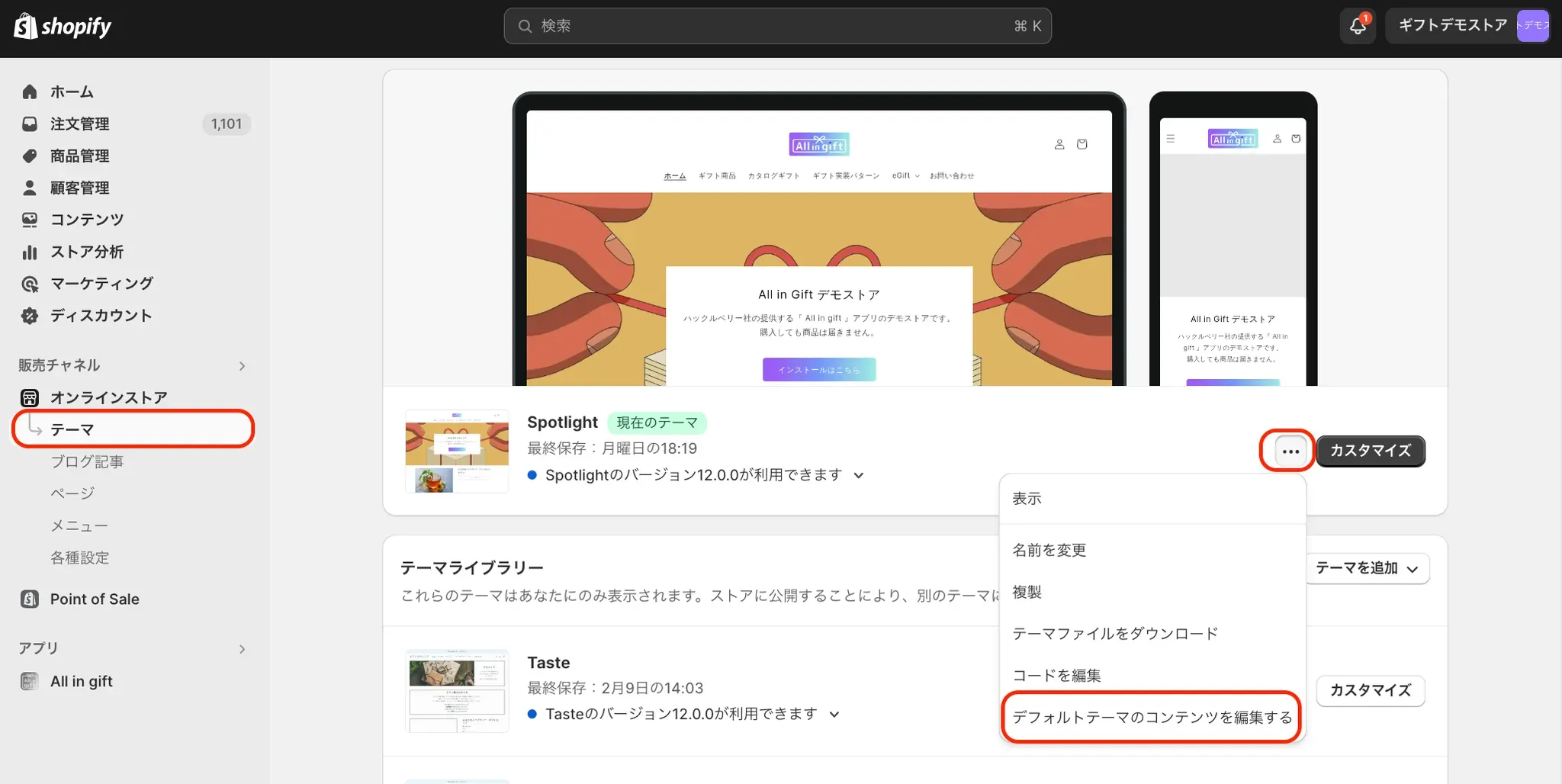Click the Taste theme name

click(x=548, y=663)
